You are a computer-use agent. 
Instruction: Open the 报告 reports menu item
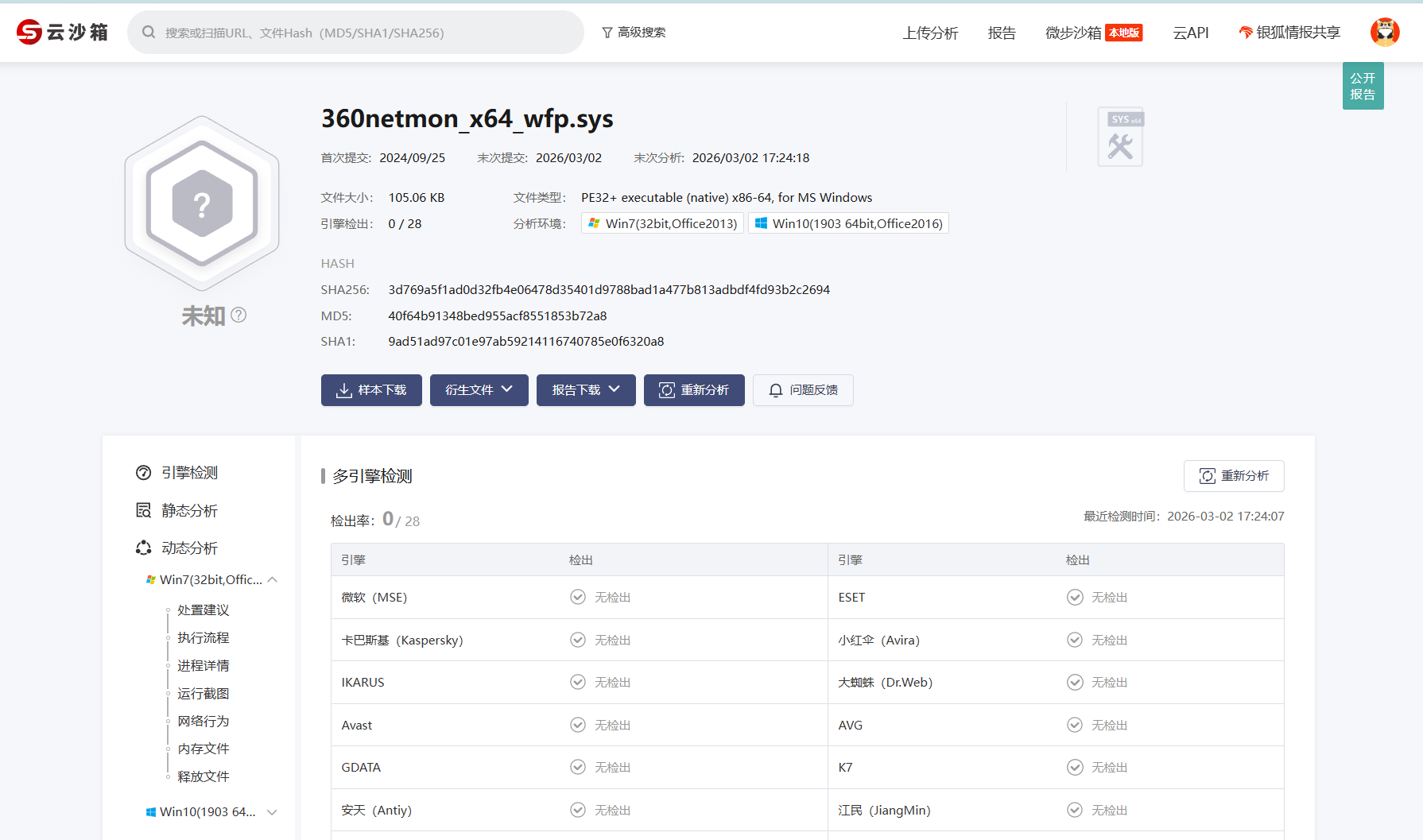[x=1002, y=33]
